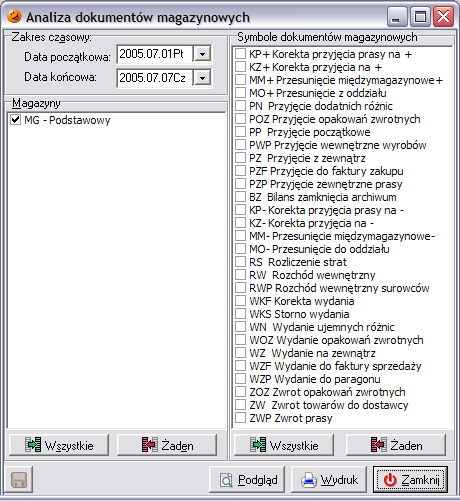Uncheck the MG - Podstawowy warehouse

(x=16, y=120)
